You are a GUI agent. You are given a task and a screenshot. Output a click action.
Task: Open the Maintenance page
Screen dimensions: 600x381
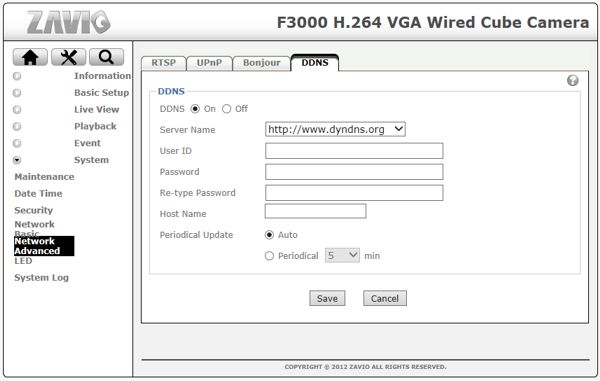click(x=44, y=177)
